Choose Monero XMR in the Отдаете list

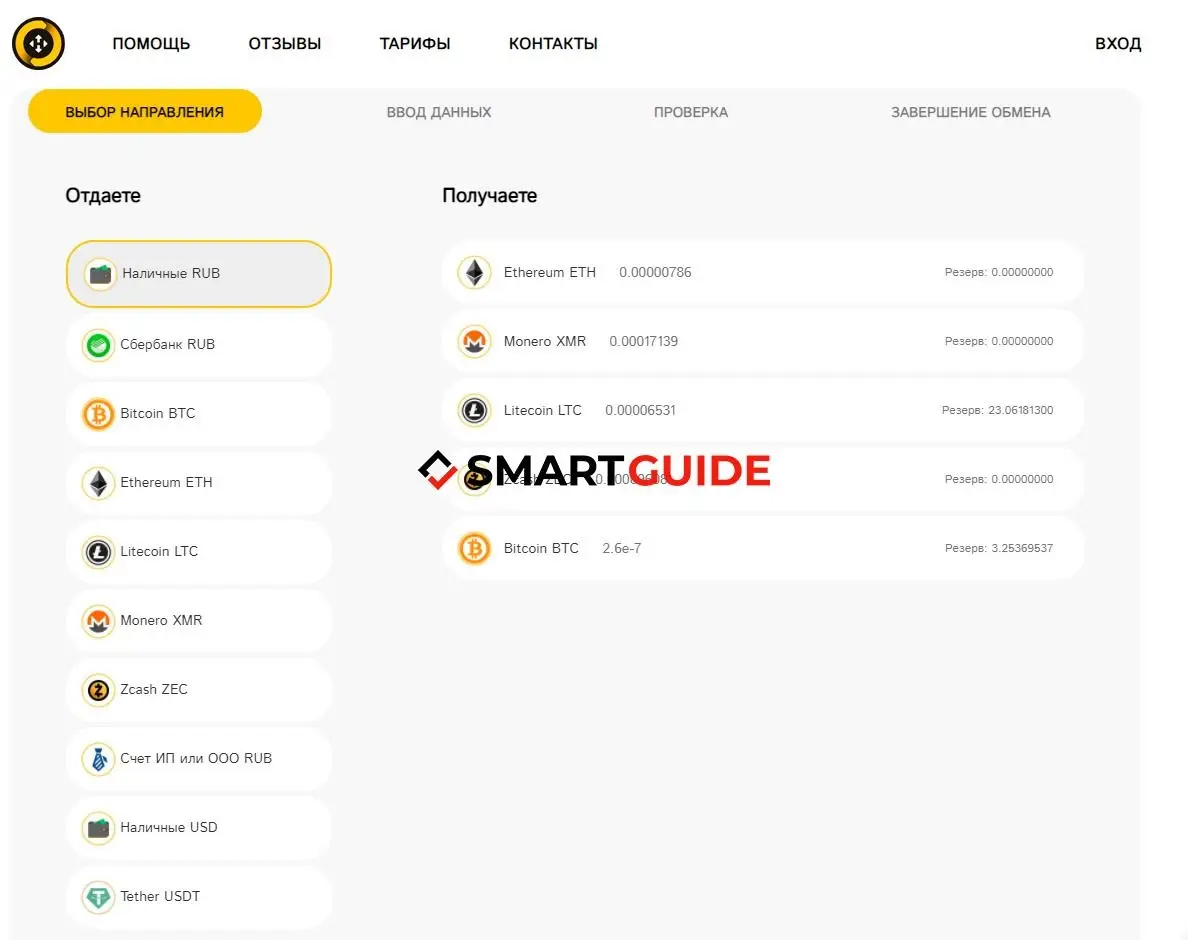[198, 621]
